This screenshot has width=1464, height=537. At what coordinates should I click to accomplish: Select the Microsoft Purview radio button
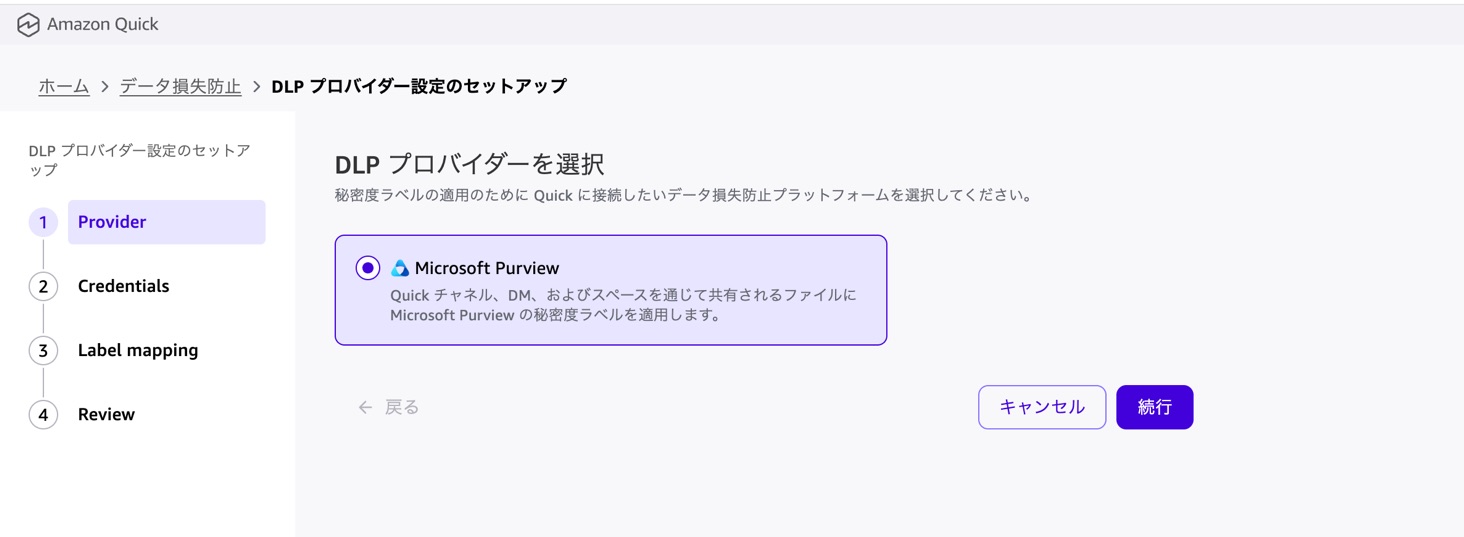click(367, 268)
